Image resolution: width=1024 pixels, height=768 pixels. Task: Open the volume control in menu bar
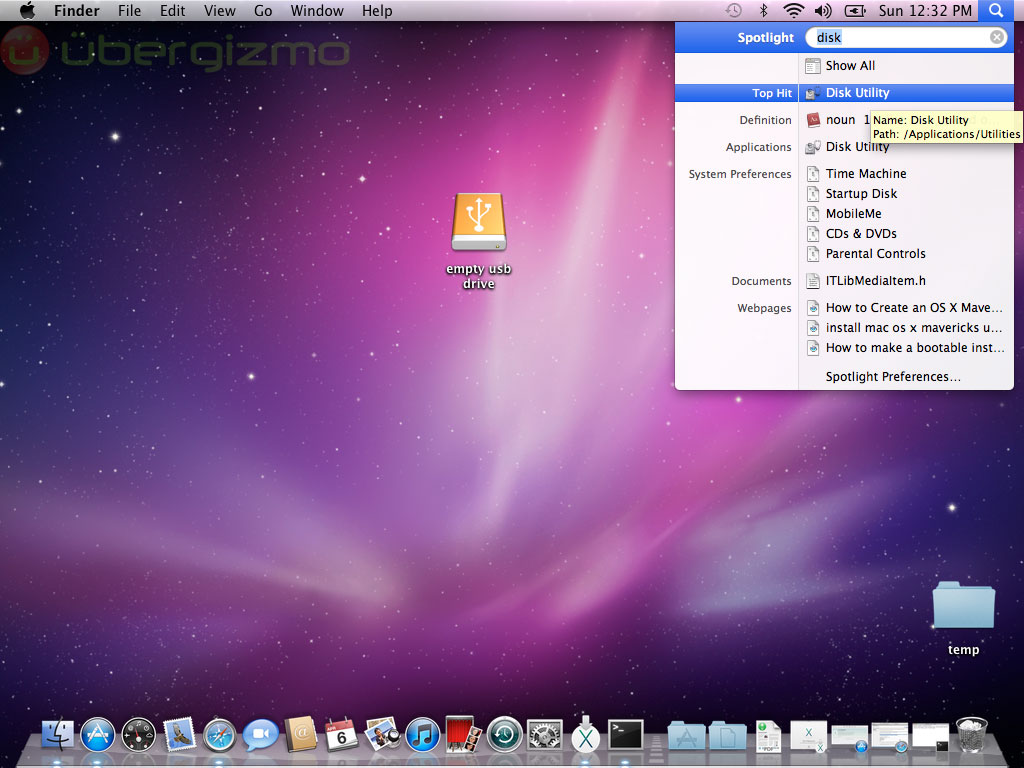[x=823, y=11]
